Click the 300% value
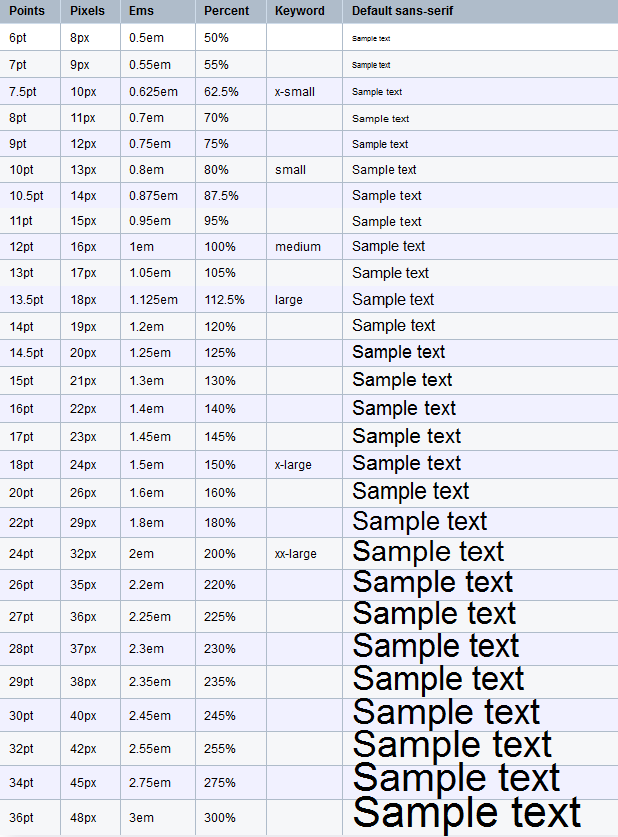Viewport: 618px width, 837px height. [220, 818]
